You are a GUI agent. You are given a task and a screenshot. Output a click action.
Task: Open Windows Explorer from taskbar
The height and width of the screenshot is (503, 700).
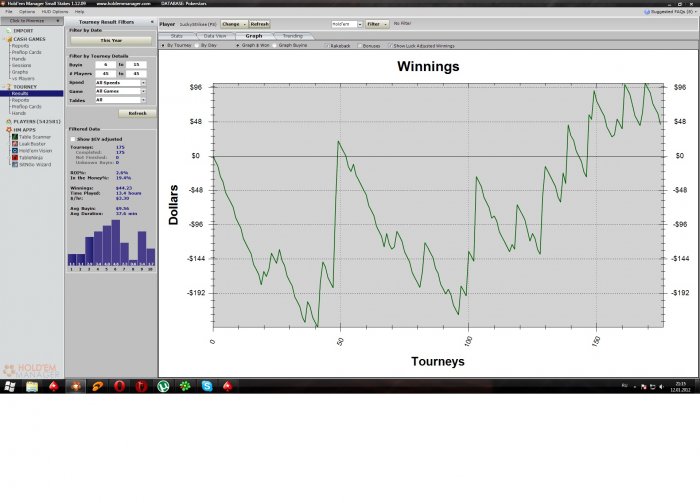[x=32, y=386]
